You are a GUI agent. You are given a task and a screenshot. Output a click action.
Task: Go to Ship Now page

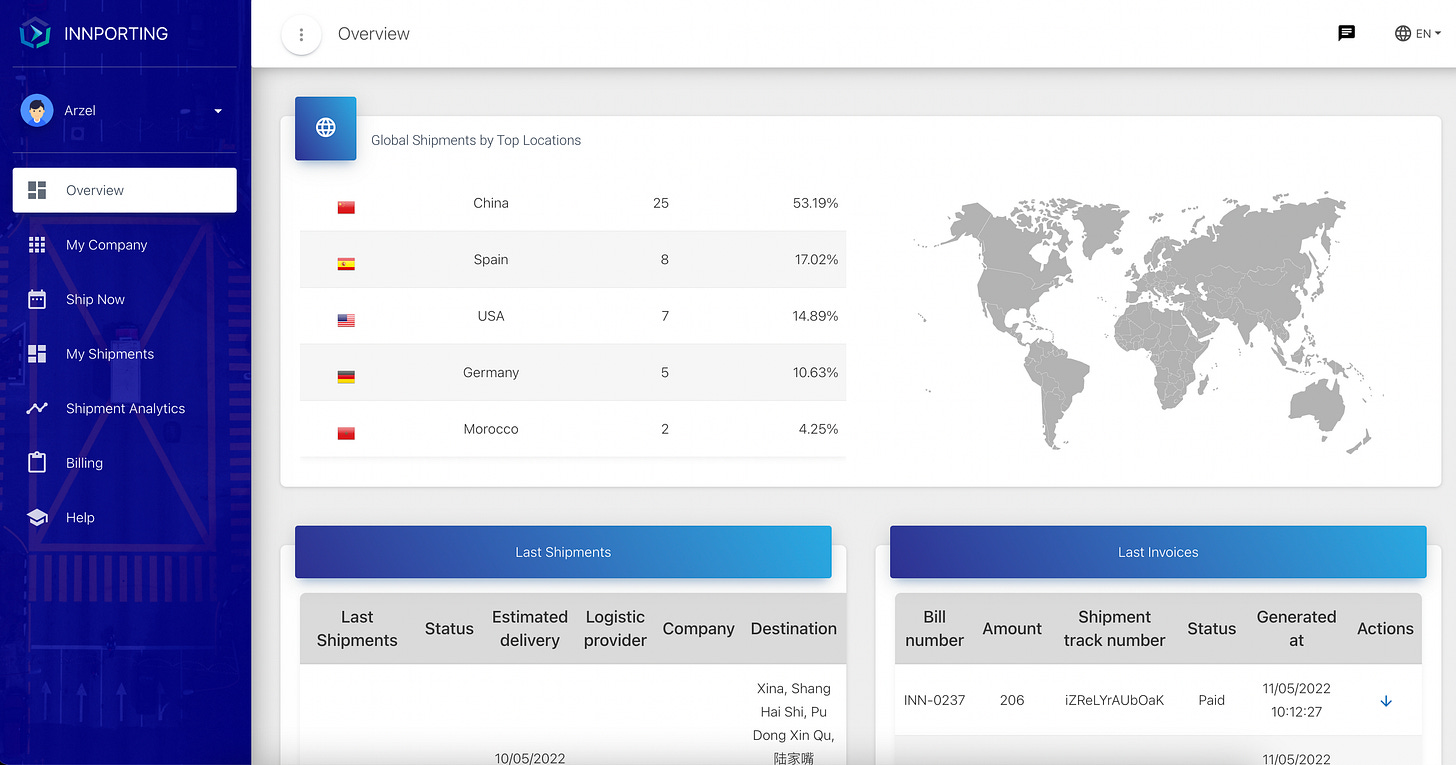[125, 299]
